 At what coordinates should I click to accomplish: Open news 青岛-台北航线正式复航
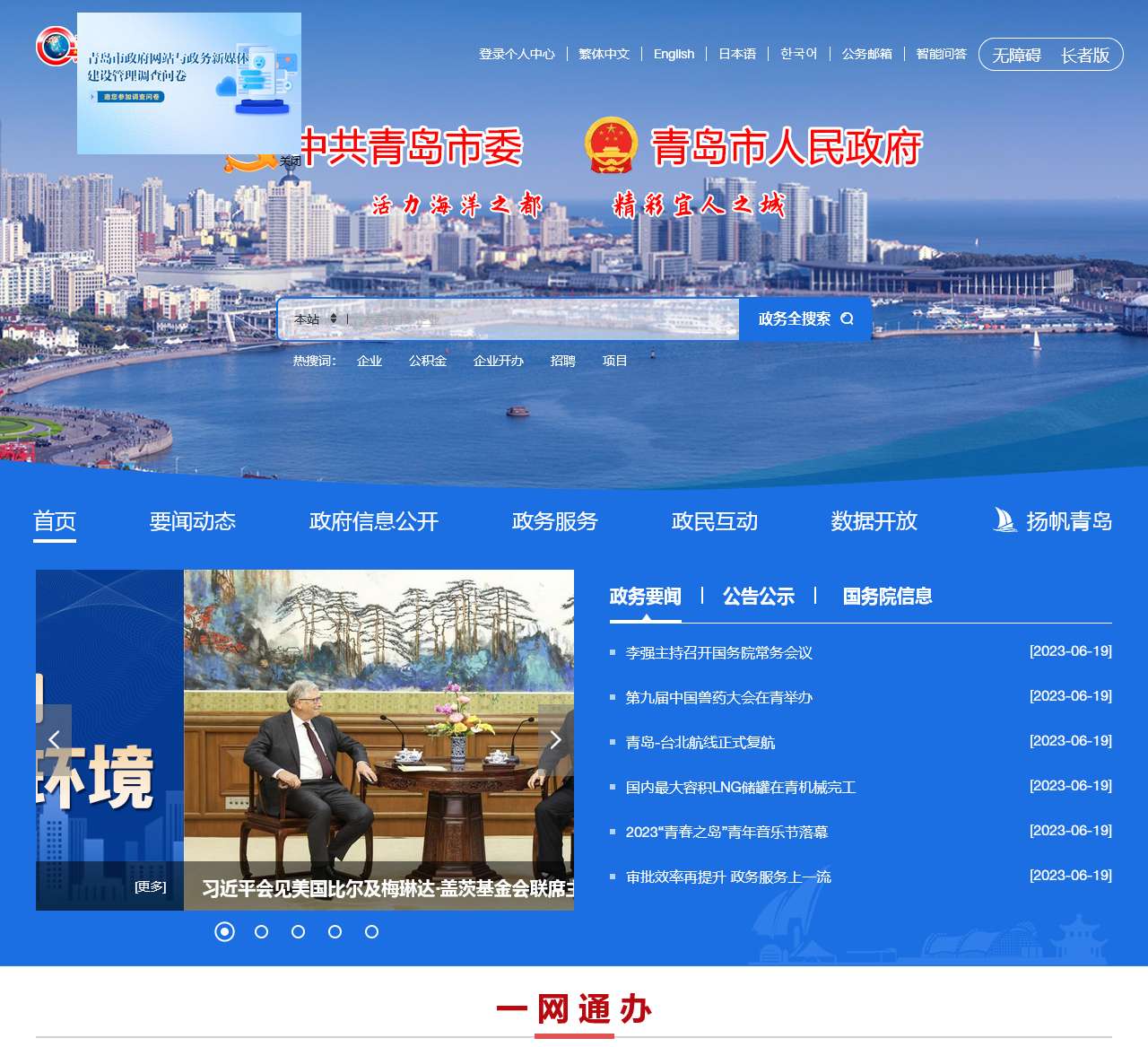pyautogui.click(x=700, y=743)
